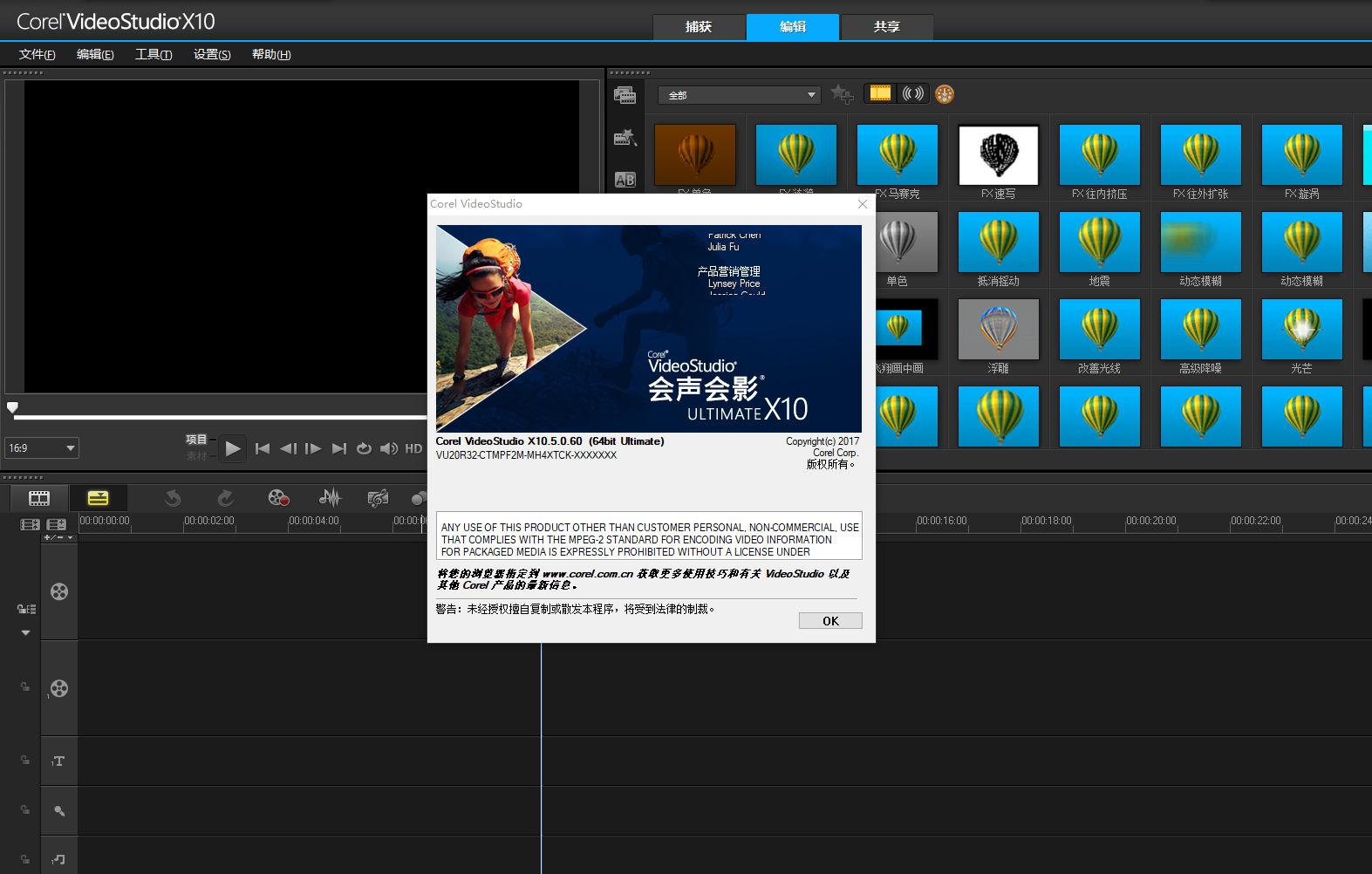Image resolution: width=1372 pixels, height=874 pixels.
Task: Open the sound mixer waveform icon
Action: point(330,498)
